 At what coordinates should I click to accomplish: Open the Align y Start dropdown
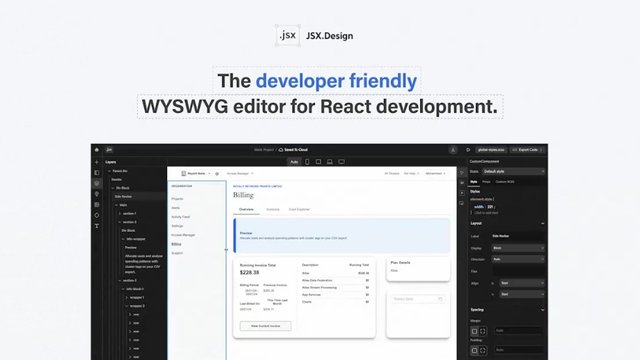522,294
